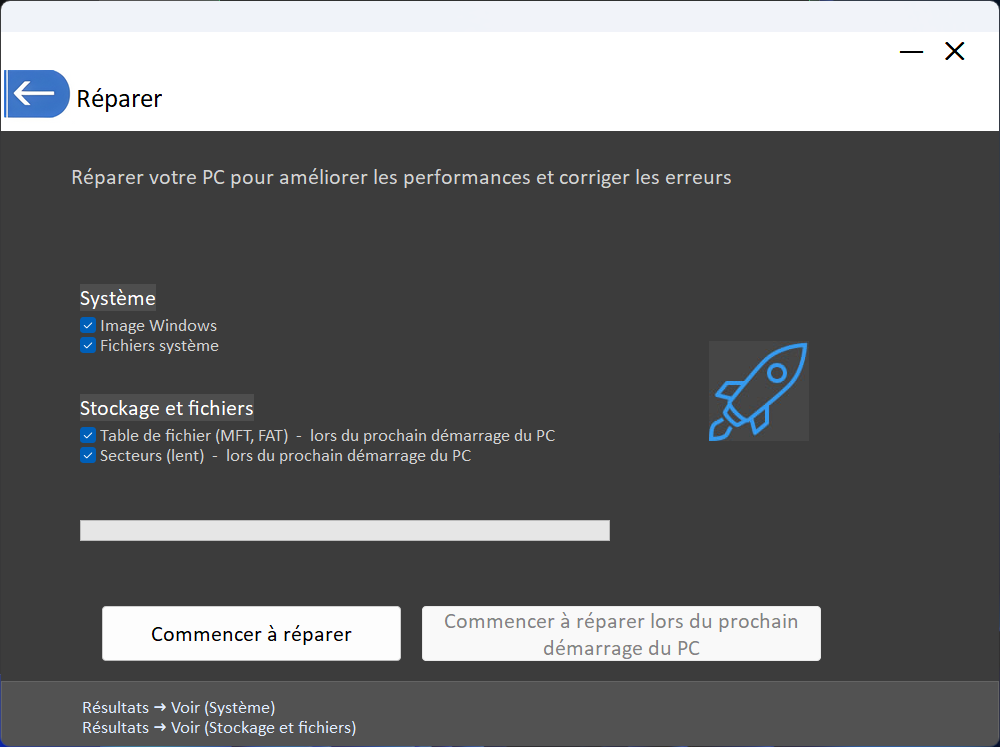Screen dimensions: 1000x747
Task: Close the Réparer window
Action: pos(954,51)
